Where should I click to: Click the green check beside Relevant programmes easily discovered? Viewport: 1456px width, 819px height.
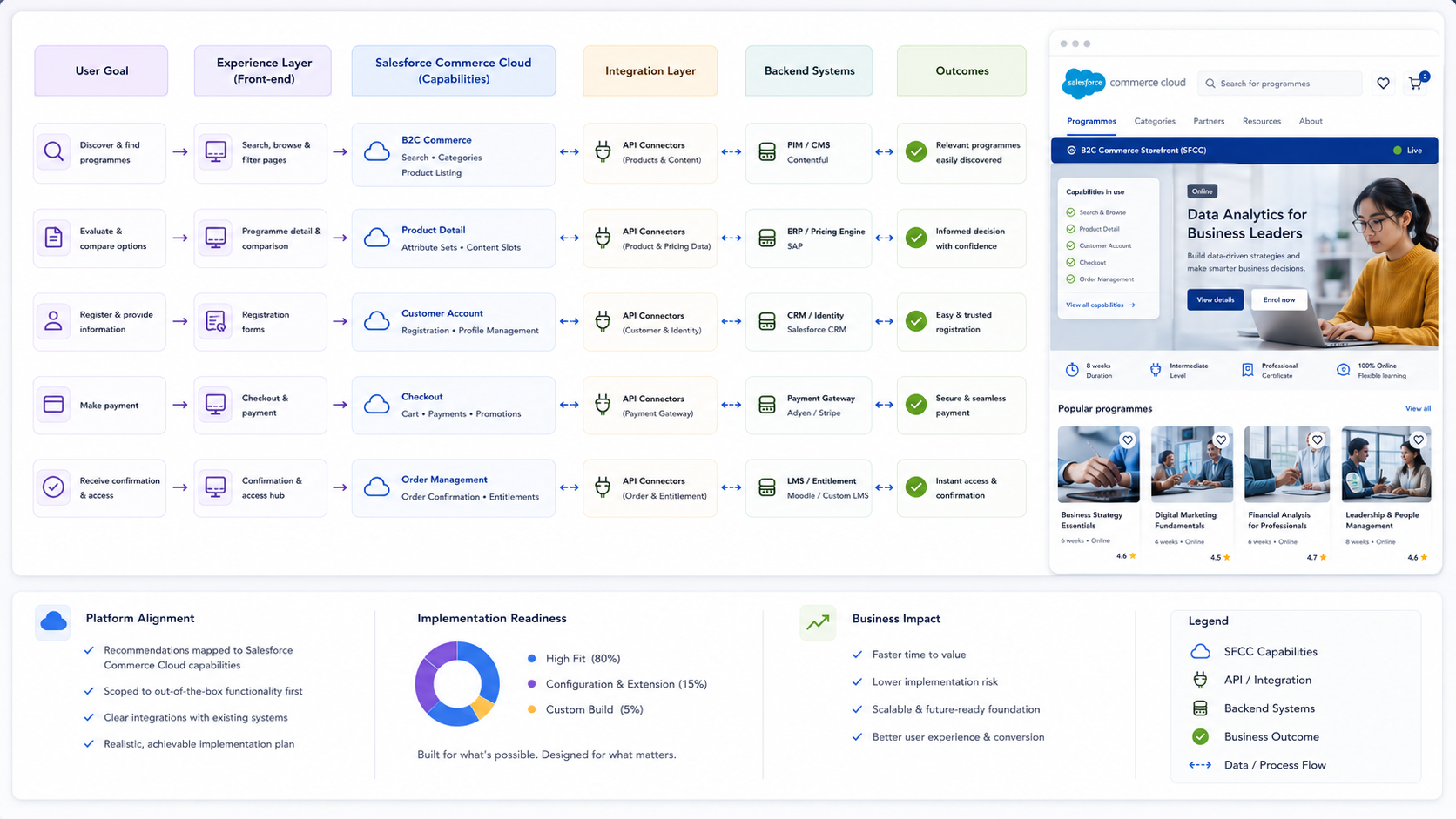[x=916, y=151]
